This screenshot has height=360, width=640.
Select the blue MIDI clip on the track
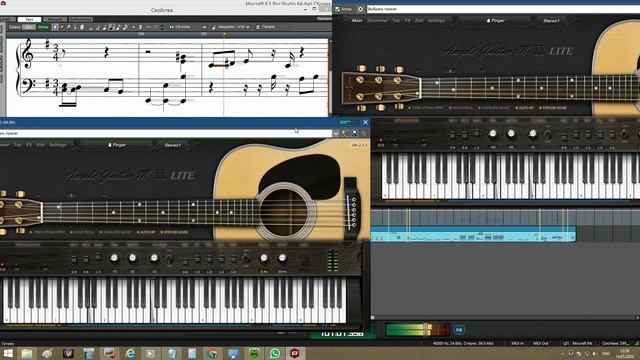point(473,234)
